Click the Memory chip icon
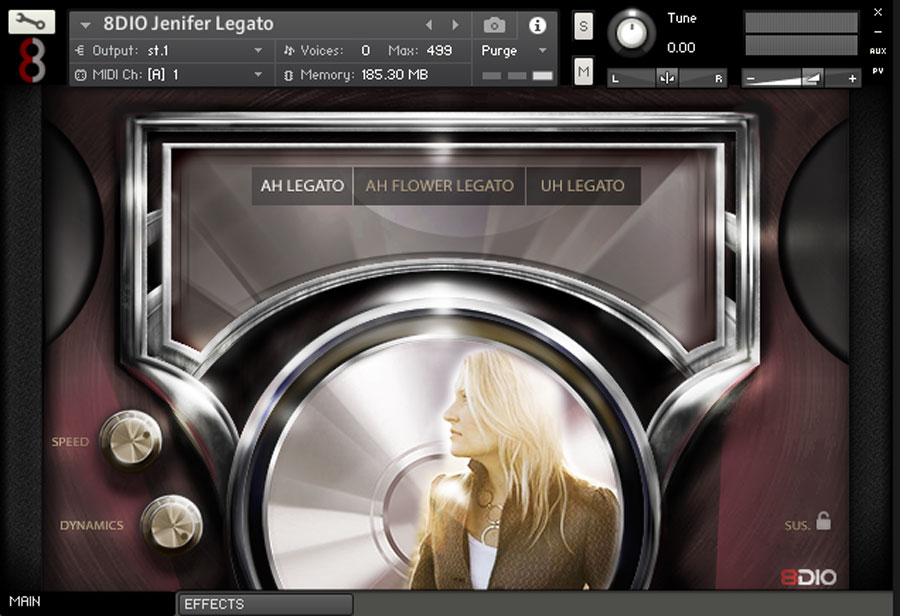Screen dimensions: 900x616 (289, 75)
